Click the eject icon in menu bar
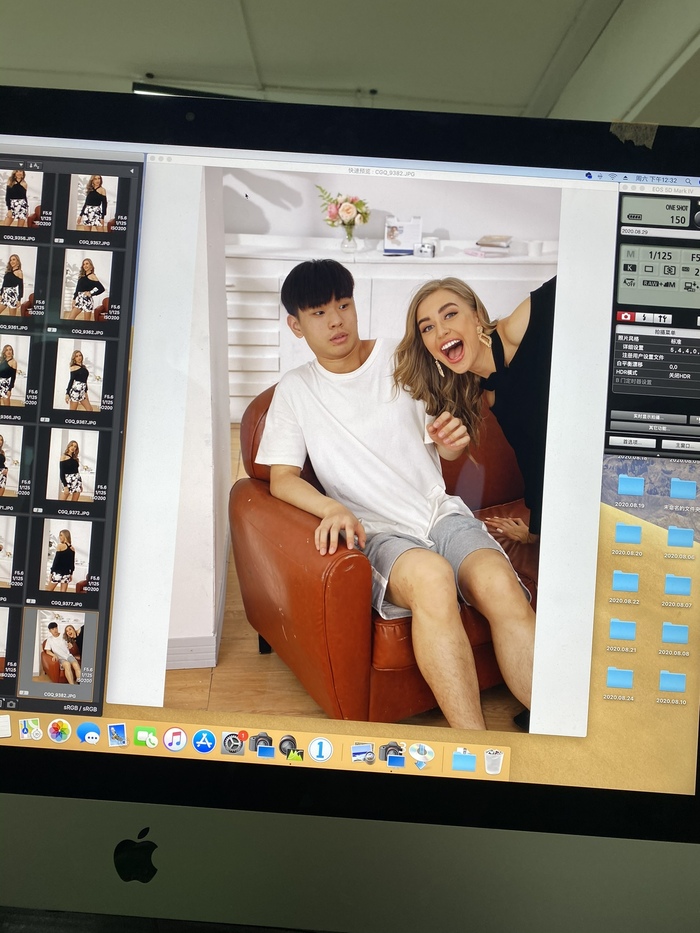The image size is (700, 933). (x=625, y=177)
